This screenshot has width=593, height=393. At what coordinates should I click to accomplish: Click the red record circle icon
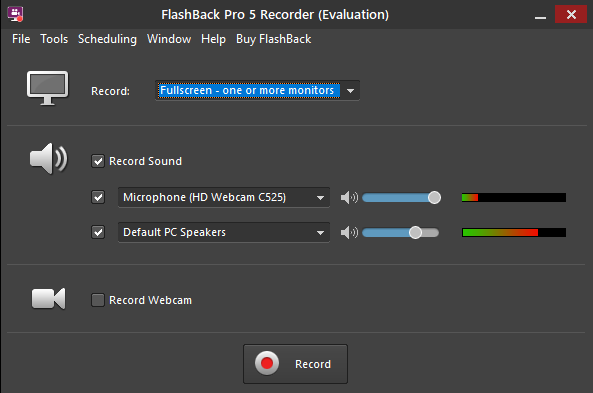(x=267, y=363)
